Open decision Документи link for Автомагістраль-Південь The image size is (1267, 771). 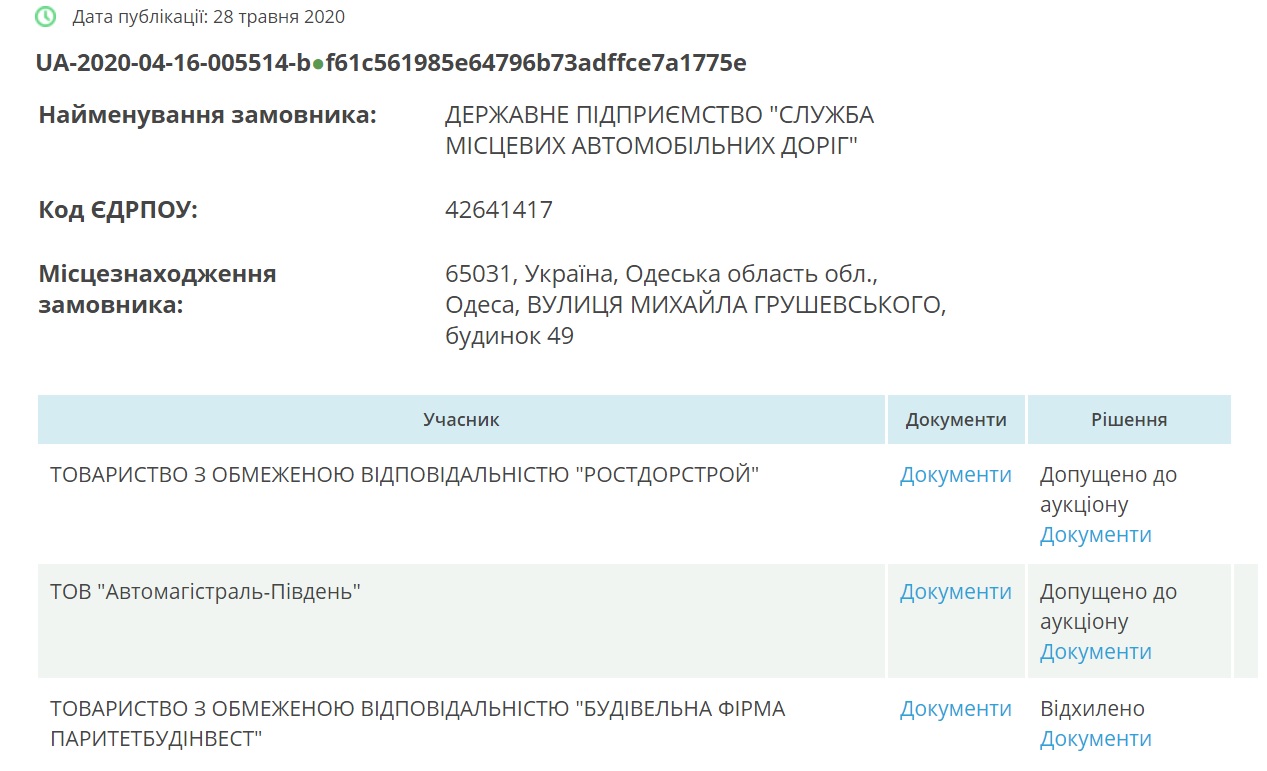(1096, 652)
